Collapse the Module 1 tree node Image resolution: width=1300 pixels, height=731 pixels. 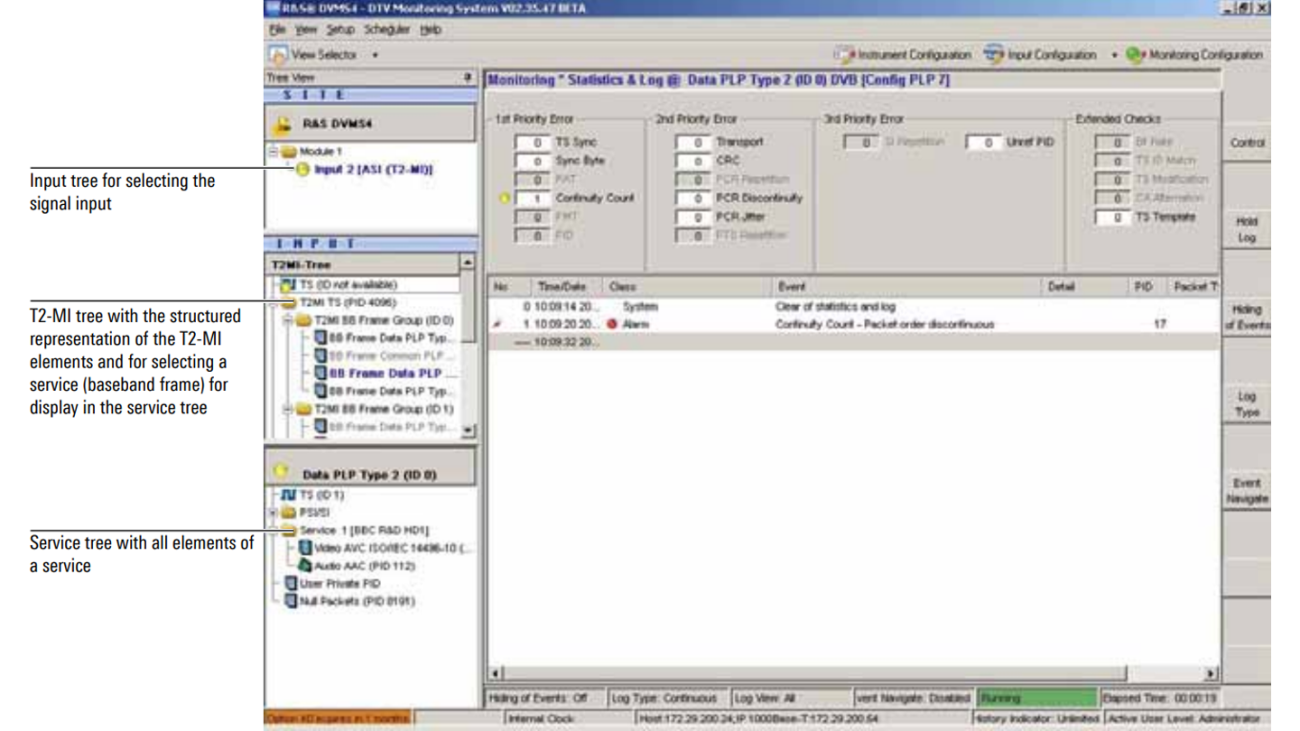[x=273, y=151]
